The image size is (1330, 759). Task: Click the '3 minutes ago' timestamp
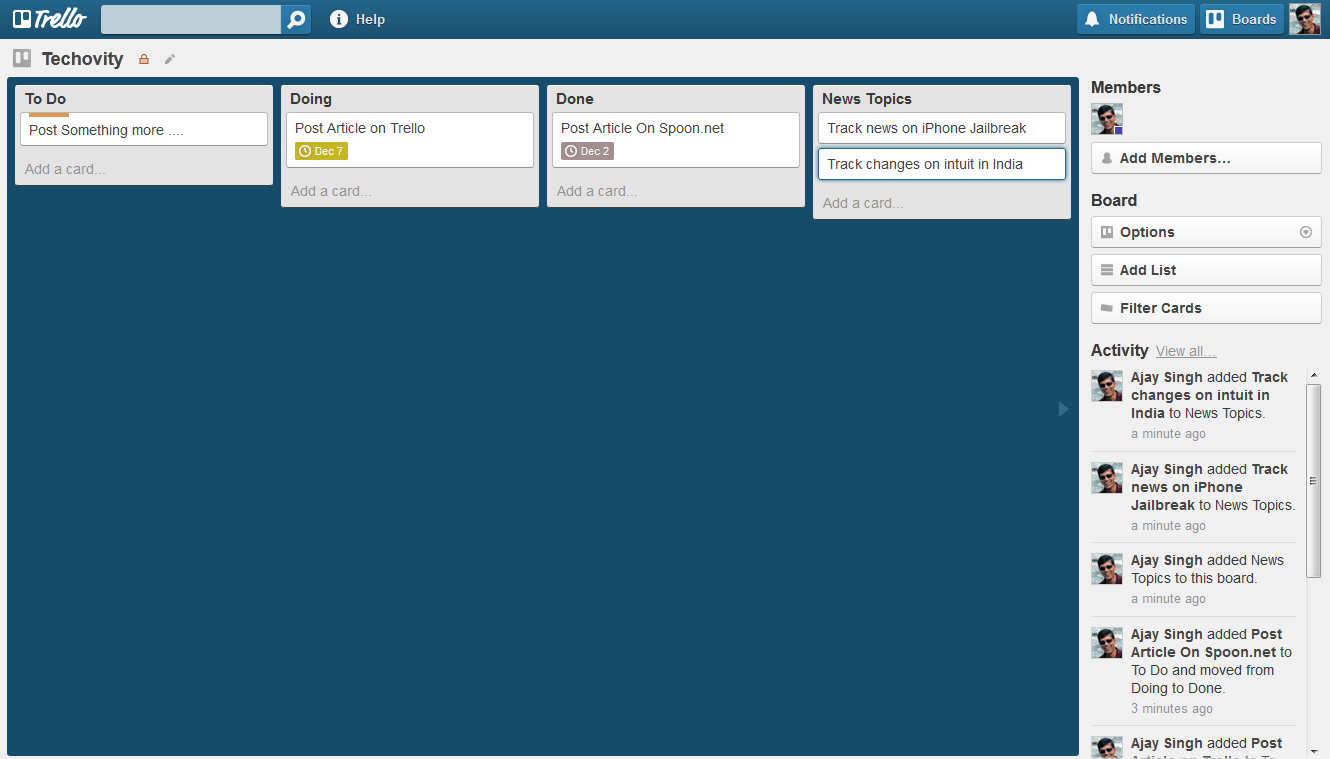(x=1172, y=709)
